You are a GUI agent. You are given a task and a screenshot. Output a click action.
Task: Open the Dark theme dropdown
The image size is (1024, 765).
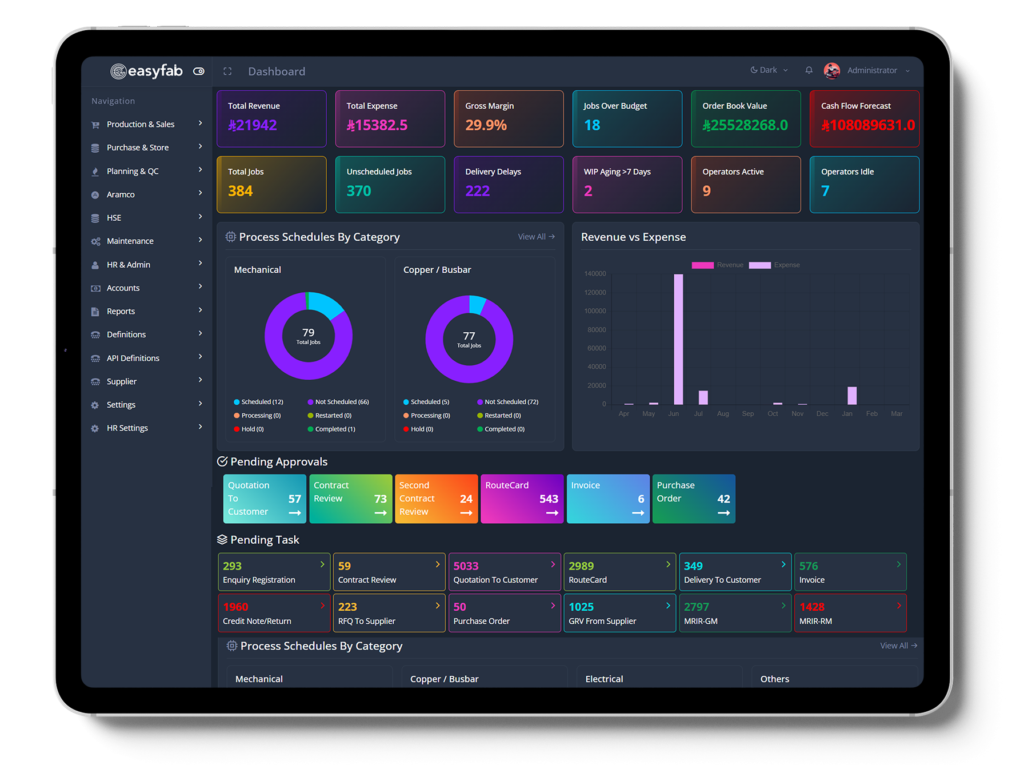point(769,70)
